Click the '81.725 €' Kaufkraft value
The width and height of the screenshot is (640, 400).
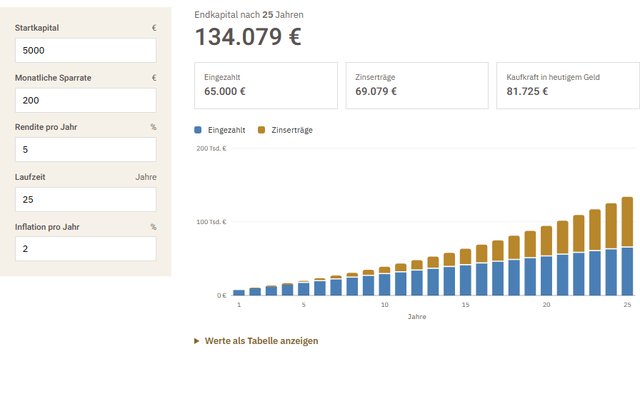(527, 91)
